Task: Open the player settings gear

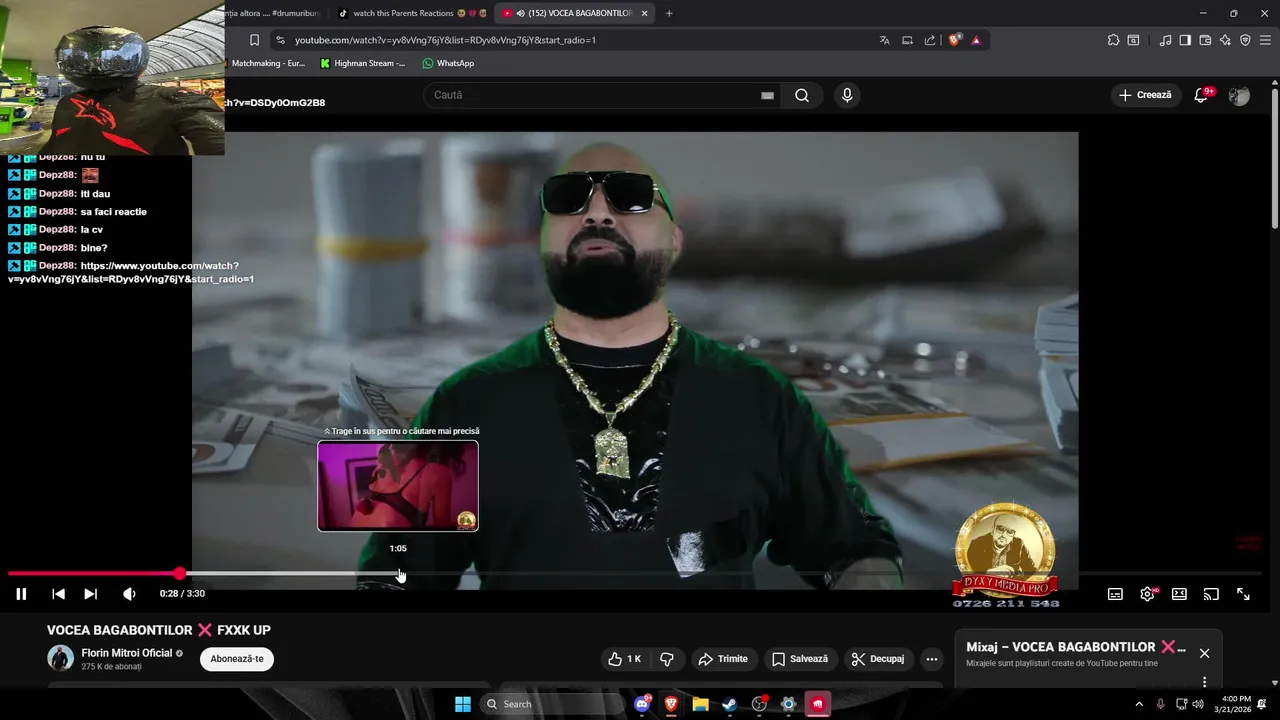Action: [x=1147, y=594]
